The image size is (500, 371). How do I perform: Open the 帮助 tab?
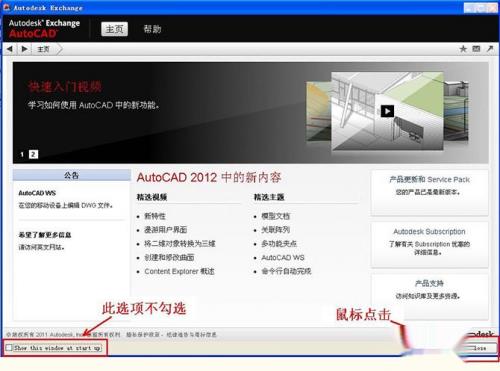click(x=152, y=29)
